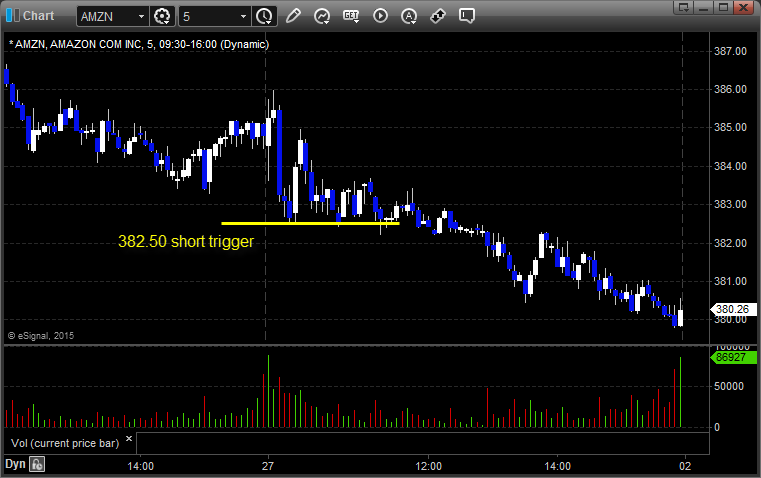Click the 12:00 time axis label
Viewport: 761px width, 478px height.
pyautogui.click(x=429, y=466)
